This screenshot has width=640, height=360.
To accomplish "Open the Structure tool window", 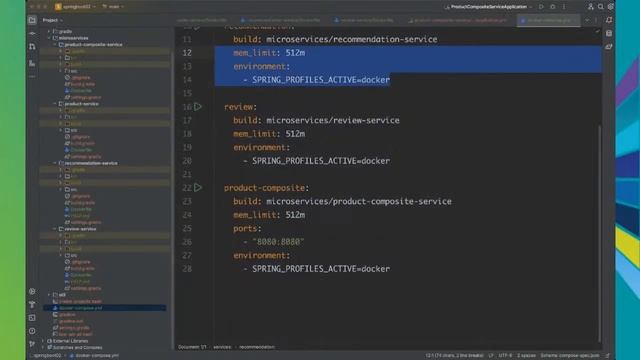I will point(32,63).
